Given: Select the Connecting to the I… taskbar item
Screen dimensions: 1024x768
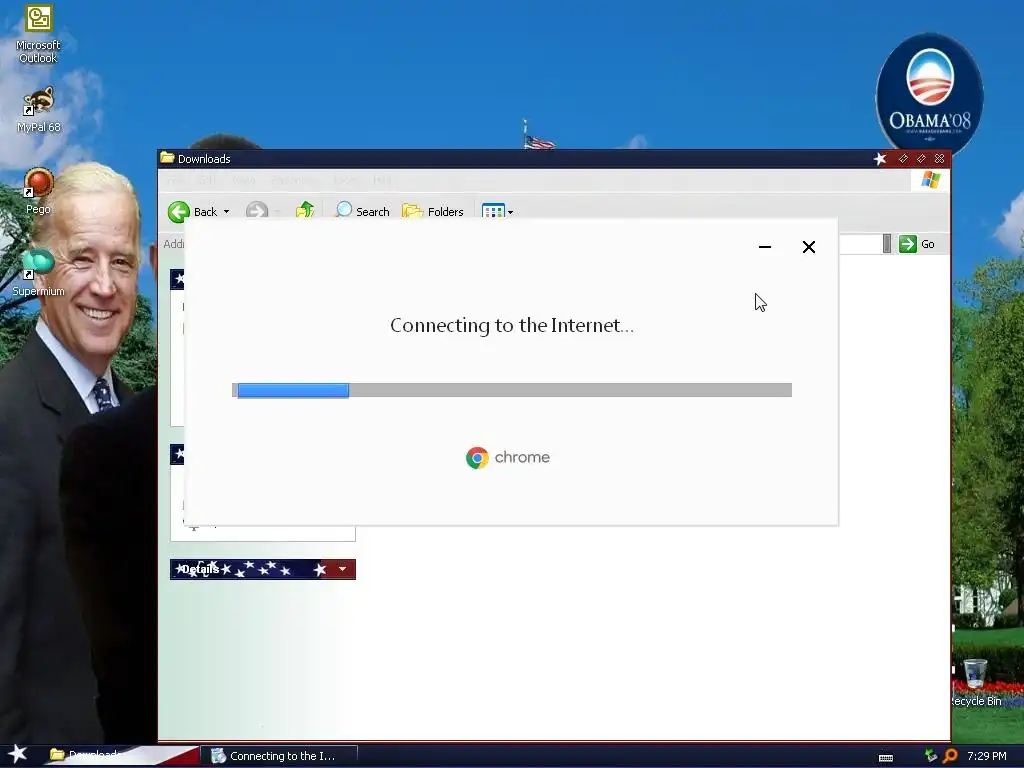Looking at the screenshot, I should 278,756.
